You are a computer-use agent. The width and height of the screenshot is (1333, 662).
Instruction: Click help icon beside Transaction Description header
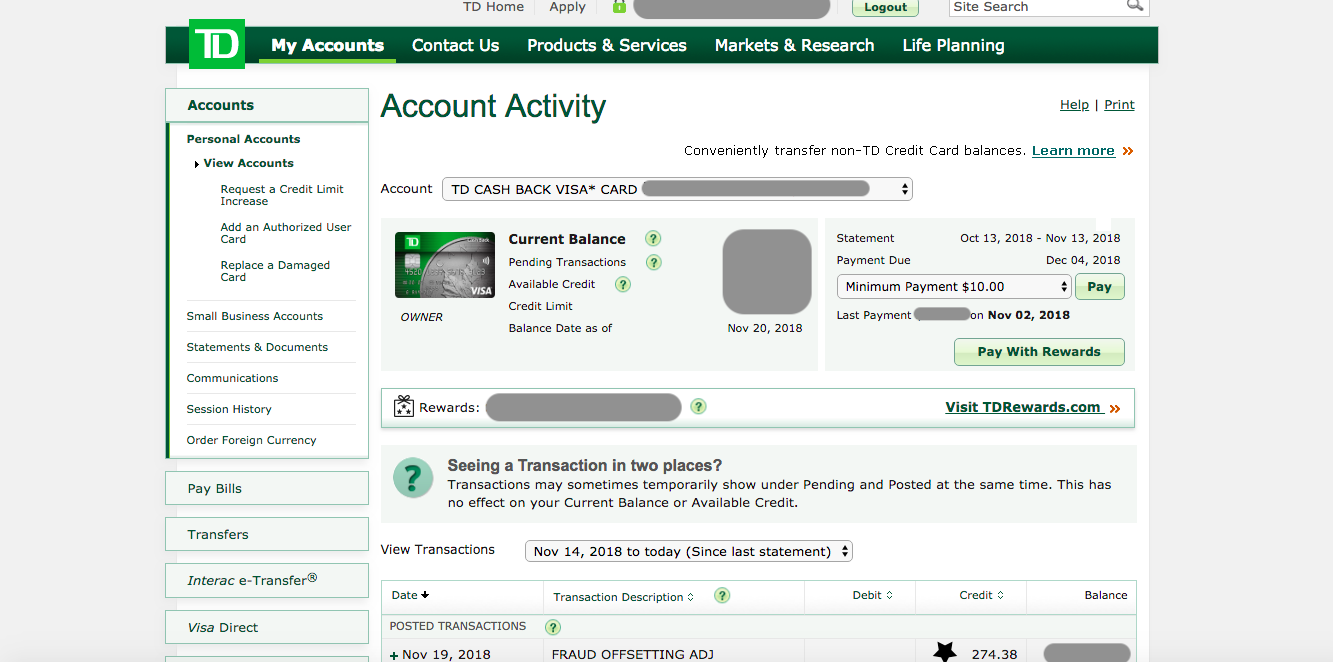(722, 595)
